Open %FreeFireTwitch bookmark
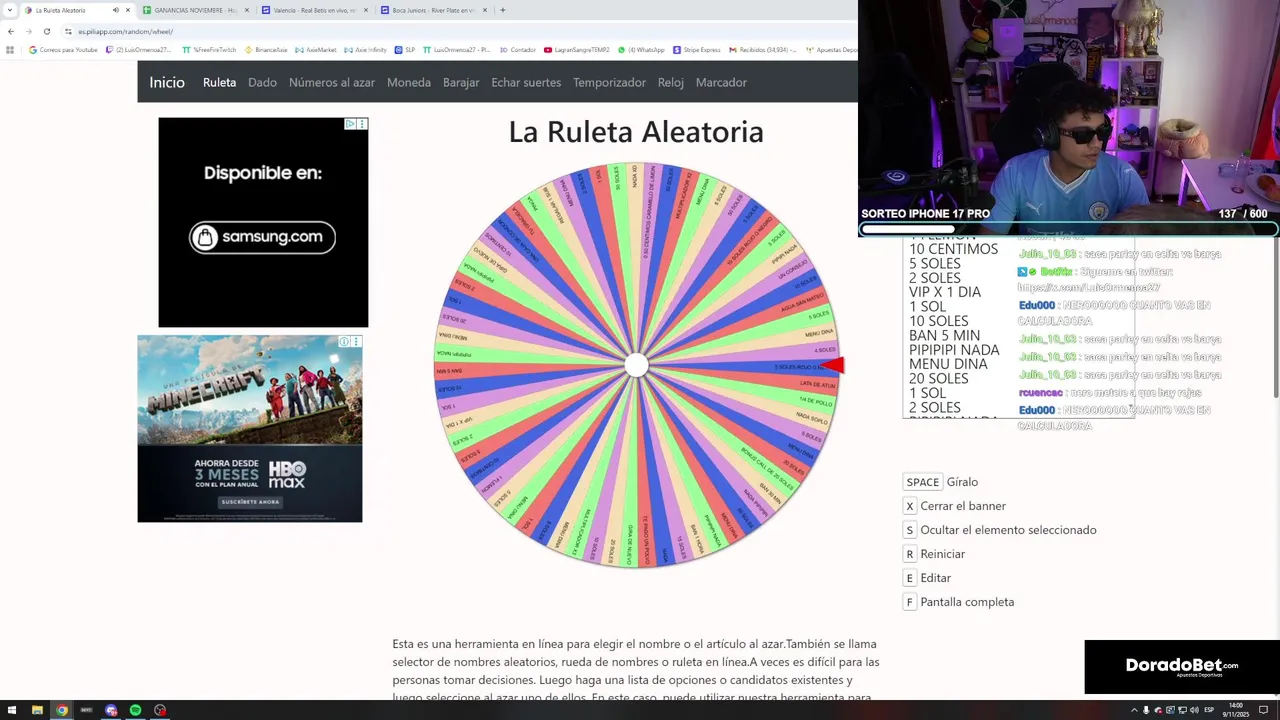This screenshot has width=1280, height=720. (209, 49)
